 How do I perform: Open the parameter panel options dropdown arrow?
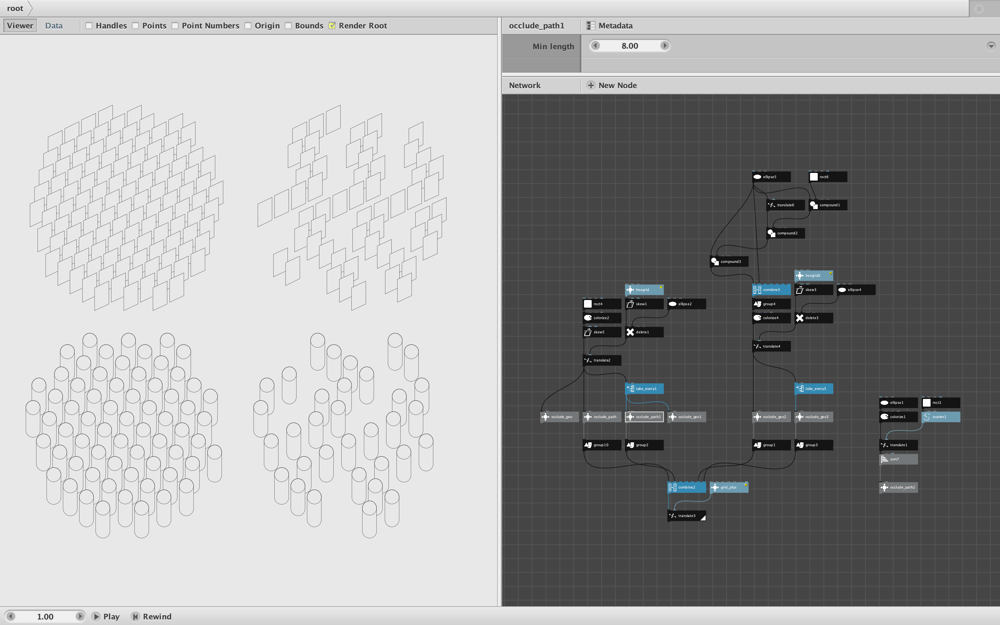point(990,45)
